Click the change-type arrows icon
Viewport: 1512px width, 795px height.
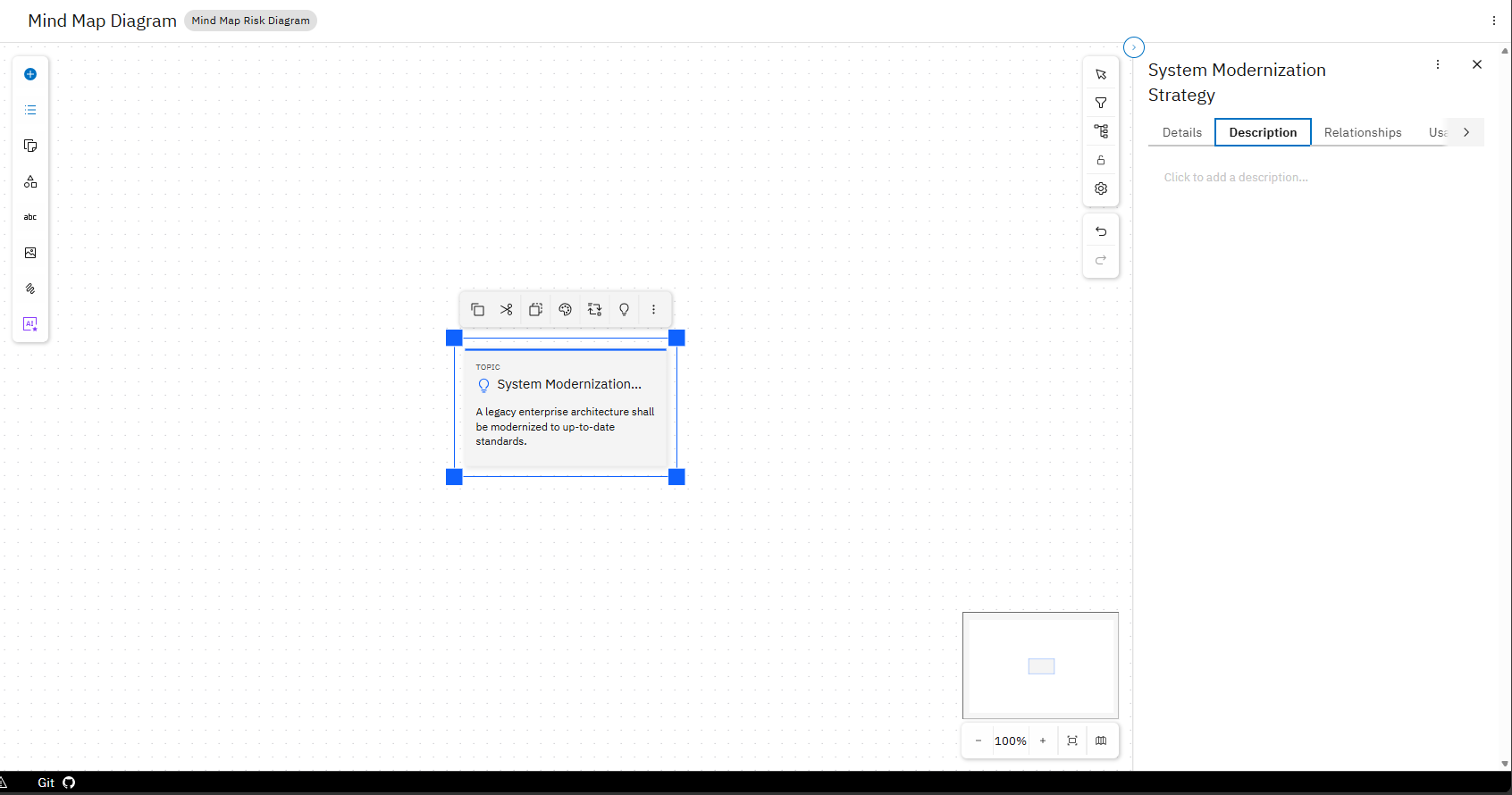(x=595, y=309)
